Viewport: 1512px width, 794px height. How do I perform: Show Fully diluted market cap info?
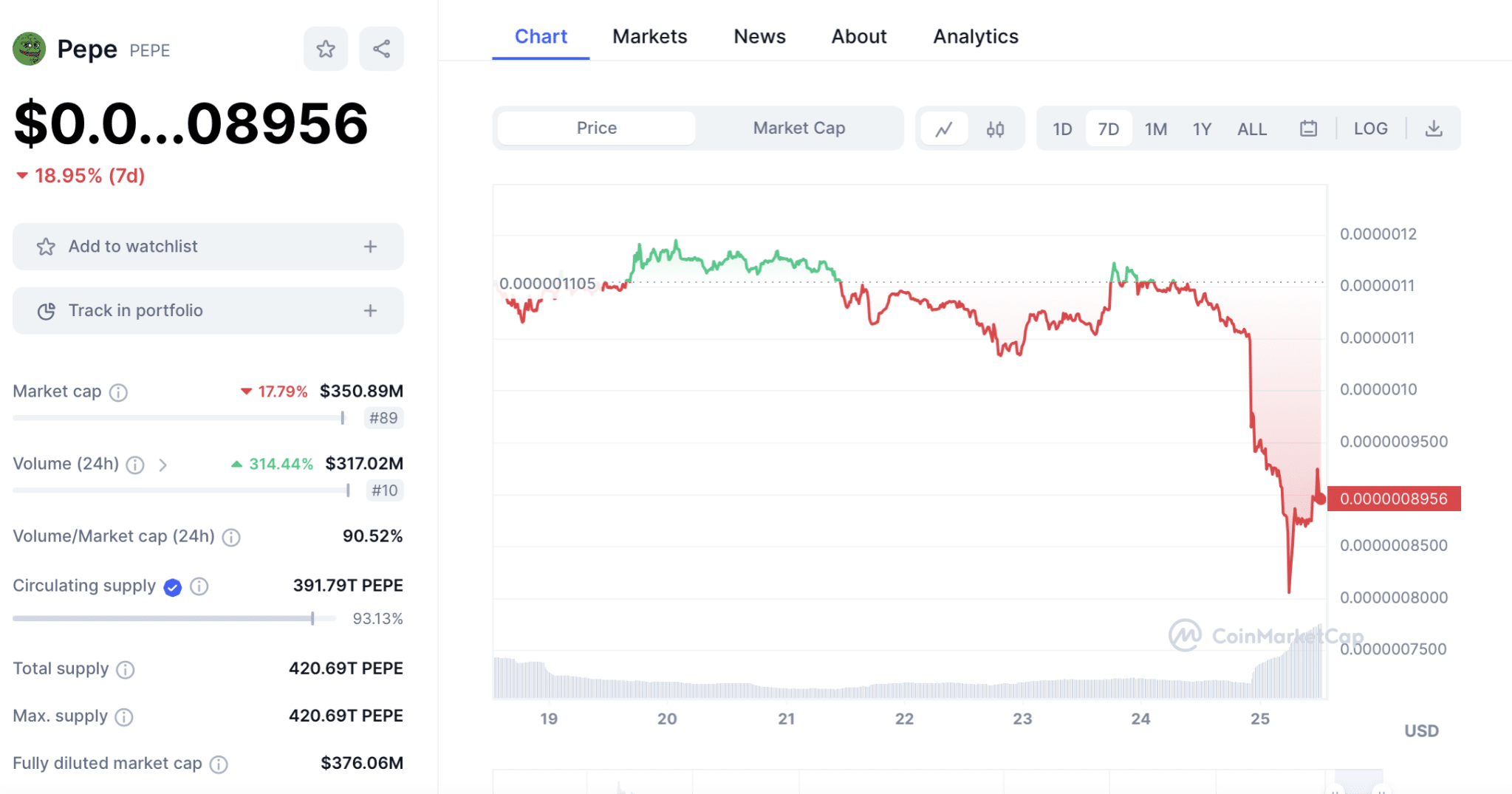coord(219,764)
